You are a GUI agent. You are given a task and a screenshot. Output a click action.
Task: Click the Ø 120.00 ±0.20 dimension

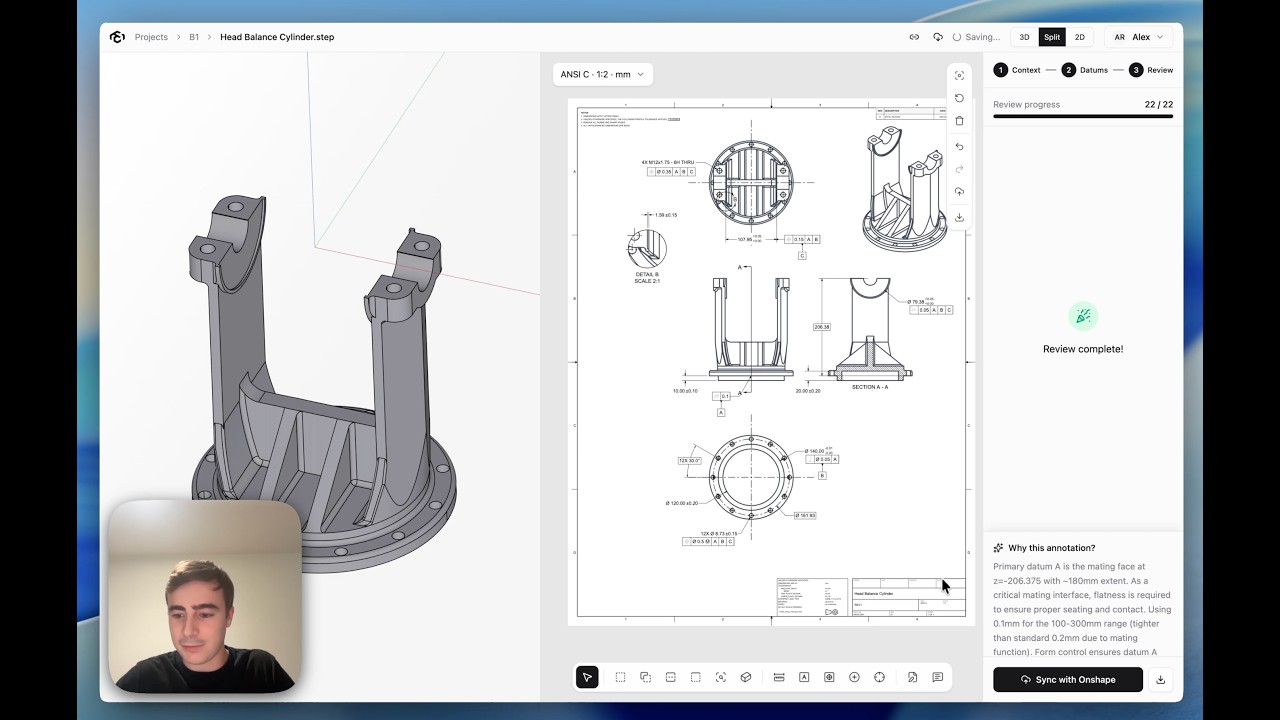pyautogui.click(x=682, y=503)
